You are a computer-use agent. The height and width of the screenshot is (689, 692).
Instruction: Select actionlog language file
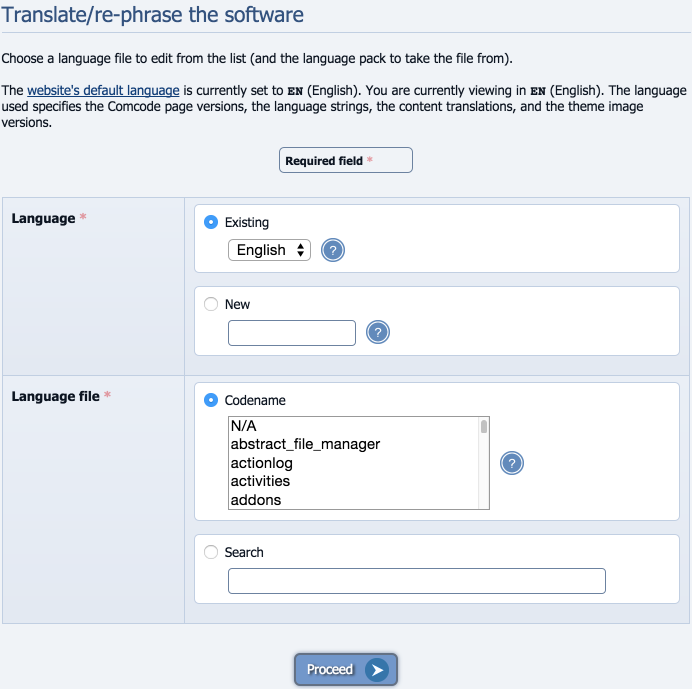pos(354,463)
